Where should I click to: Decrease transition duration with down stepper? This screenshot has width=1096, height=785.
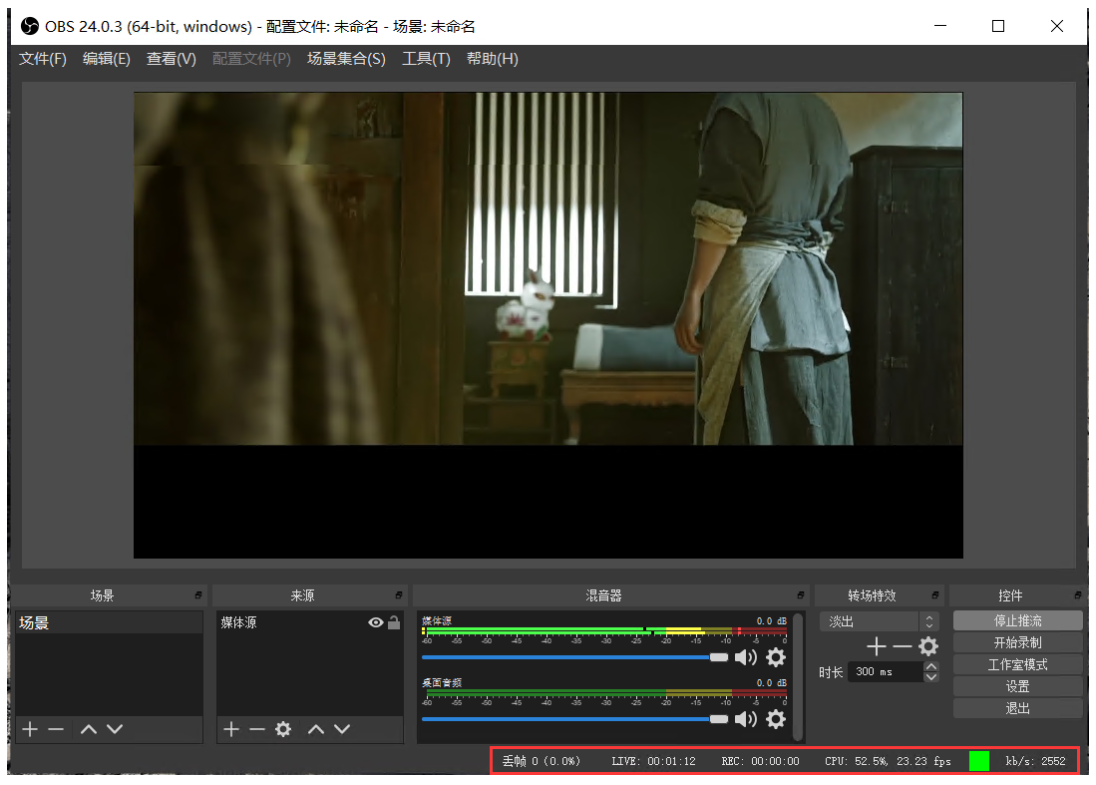click(x=931, y=677)
